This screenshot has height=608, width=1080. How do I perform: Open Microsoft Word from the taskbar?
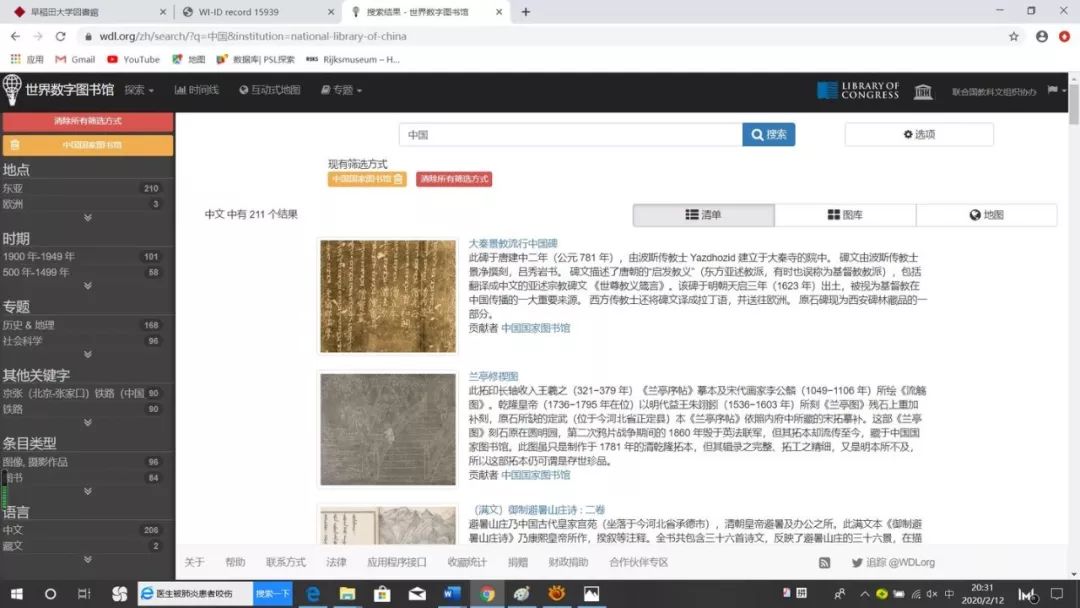(450, 594)
